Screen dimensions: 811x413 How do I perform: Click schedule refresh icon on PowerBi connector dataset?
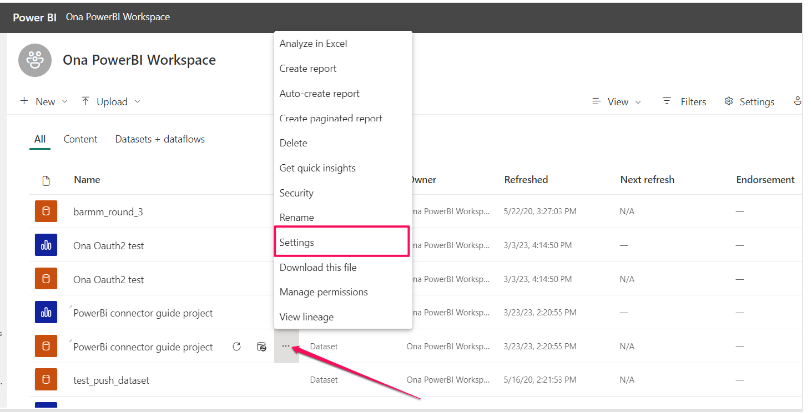coord(262,346)
